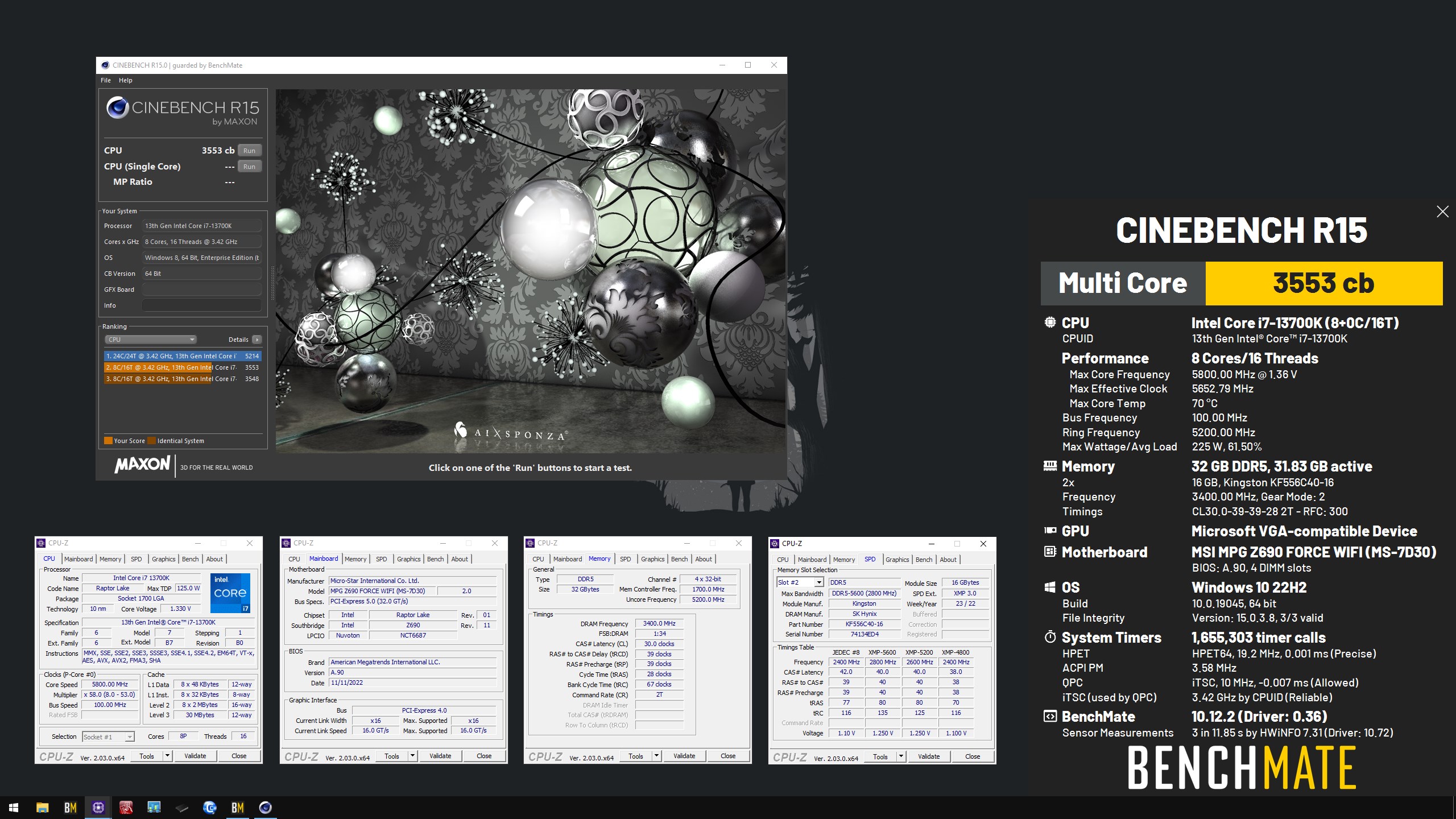Close the BenchMate result panel with X

point(1442,212)
